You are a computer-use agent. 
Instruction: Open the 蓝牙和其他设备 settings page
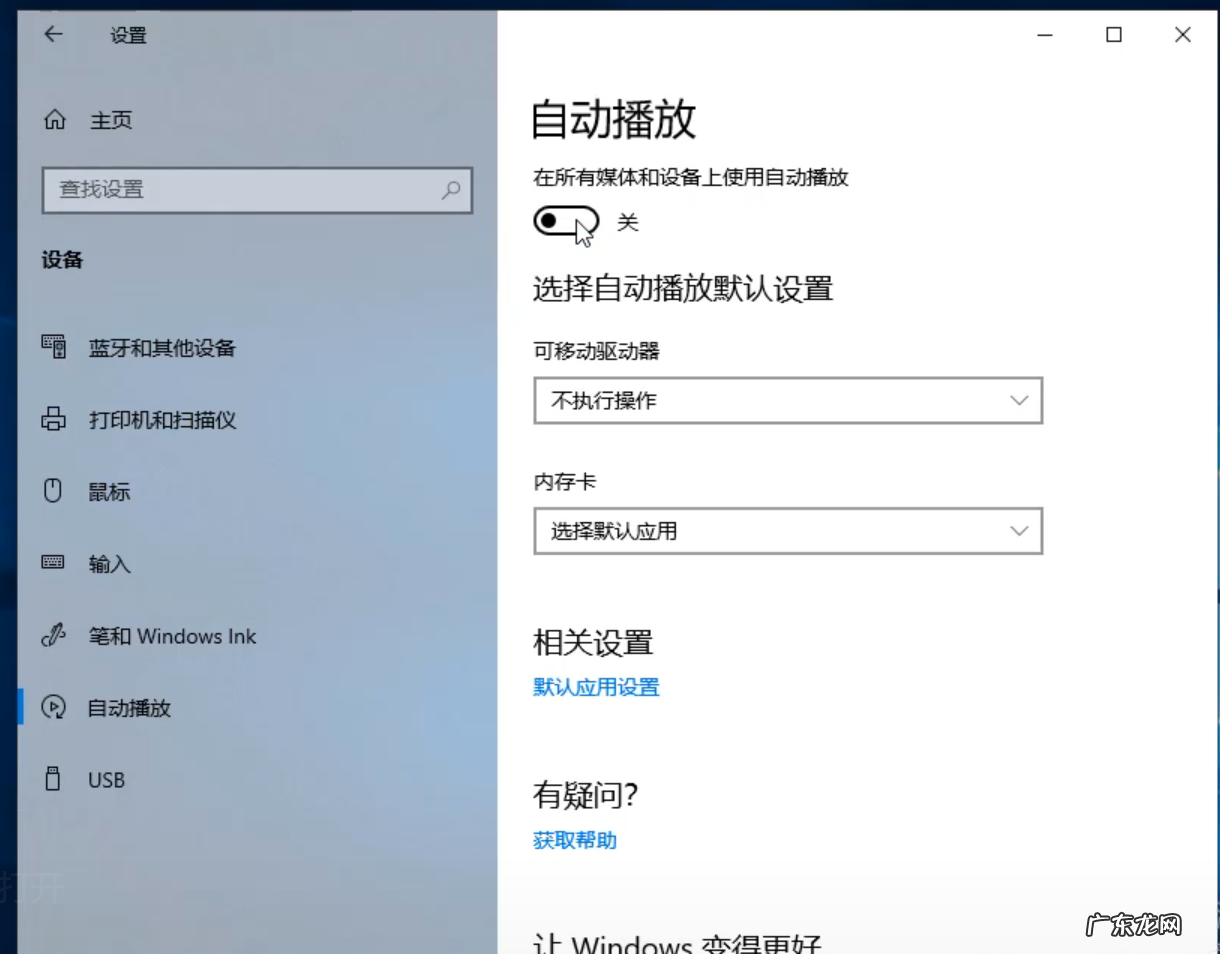point(160,348)
